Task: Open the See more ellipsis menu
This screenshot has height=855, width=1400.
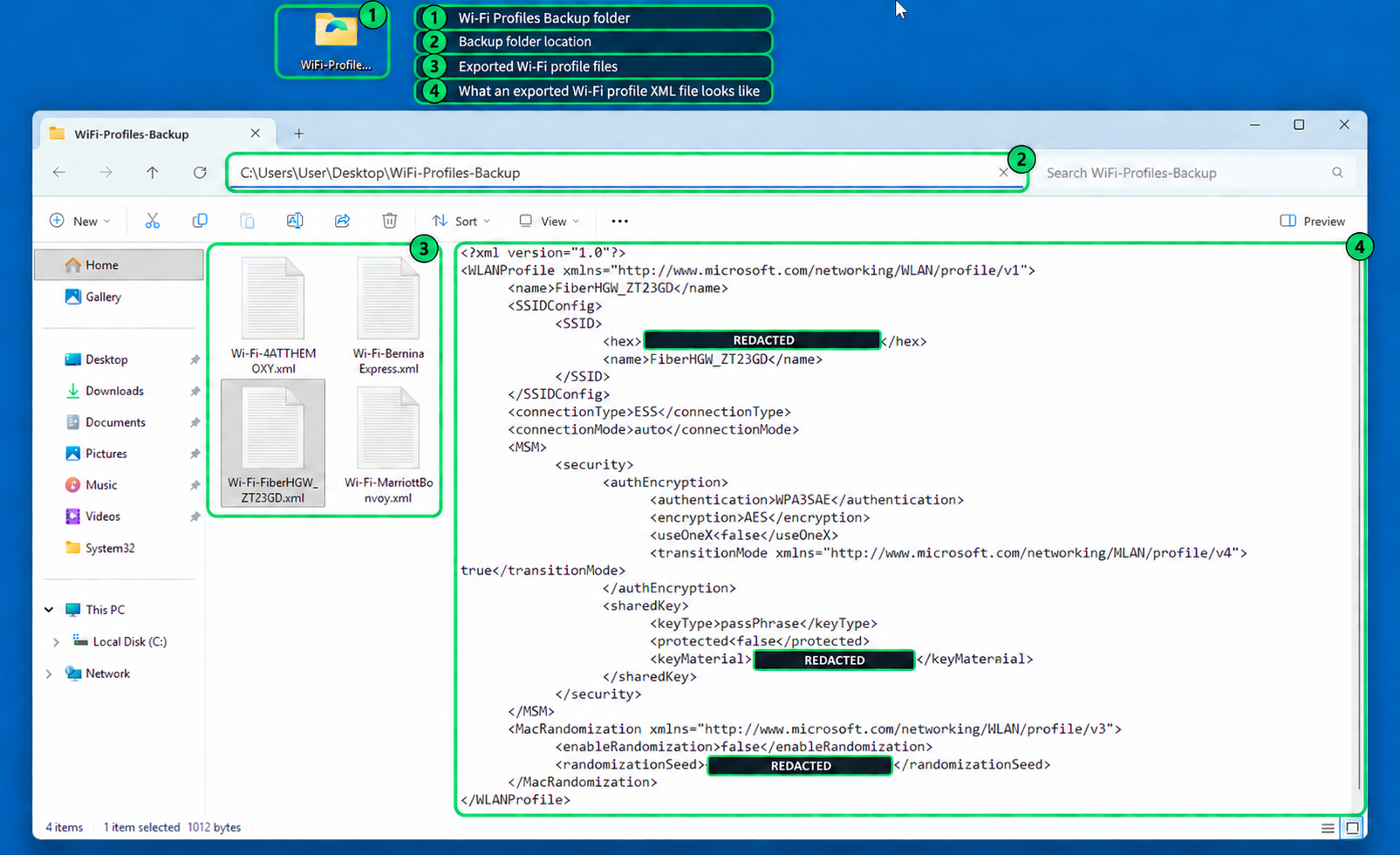Action: pos(619,221)
